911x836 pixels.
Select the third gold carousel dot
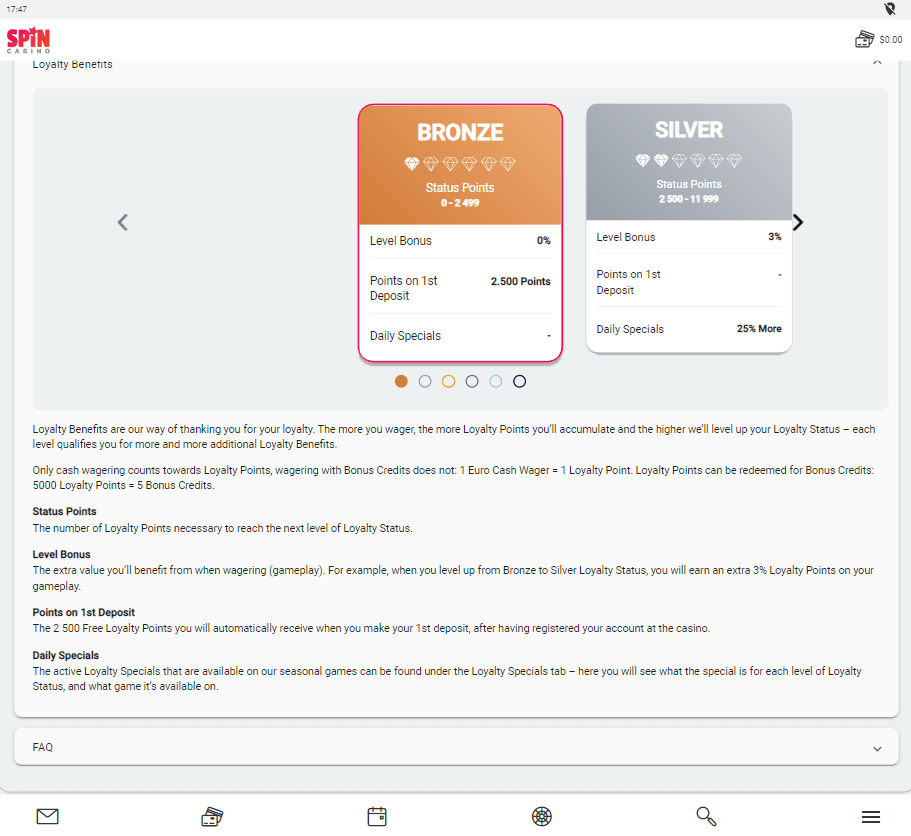pyautogui.click(x=449, y=381)
